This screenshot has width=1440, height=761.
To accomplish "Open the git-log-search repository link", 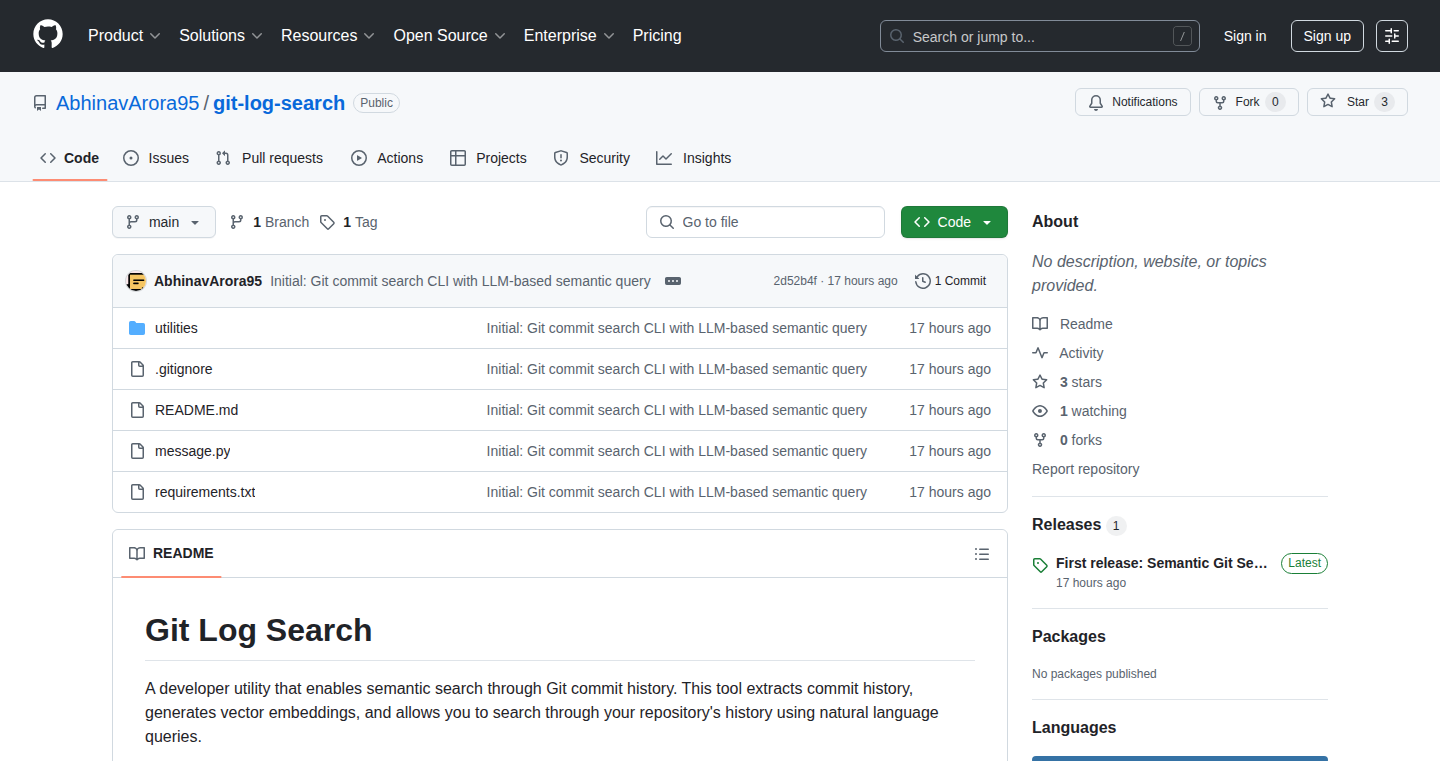I will tap(279, 103).
